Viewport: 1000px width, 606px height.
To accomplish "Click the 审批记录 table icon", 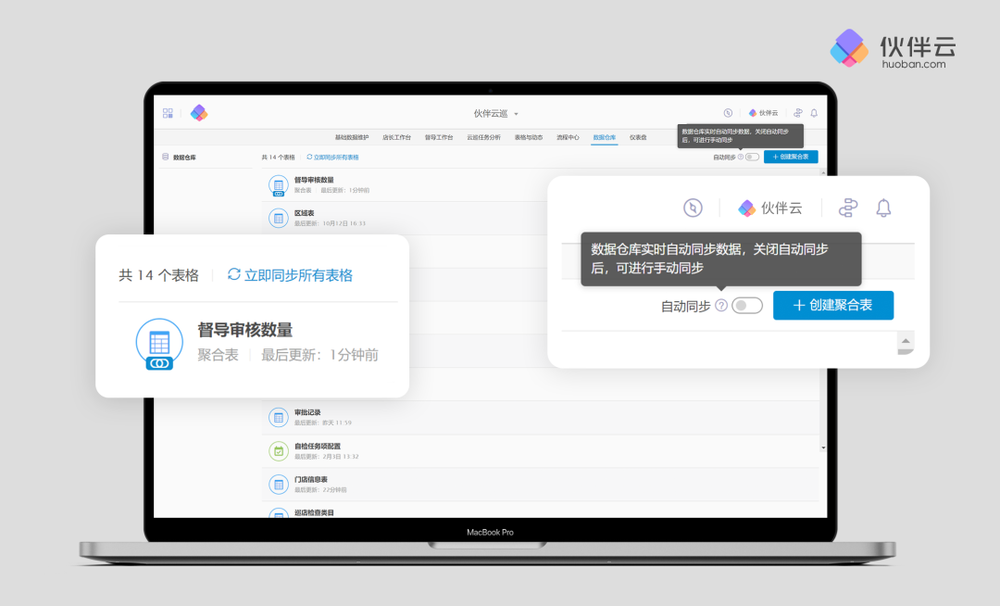I will (x=278, y=417).
